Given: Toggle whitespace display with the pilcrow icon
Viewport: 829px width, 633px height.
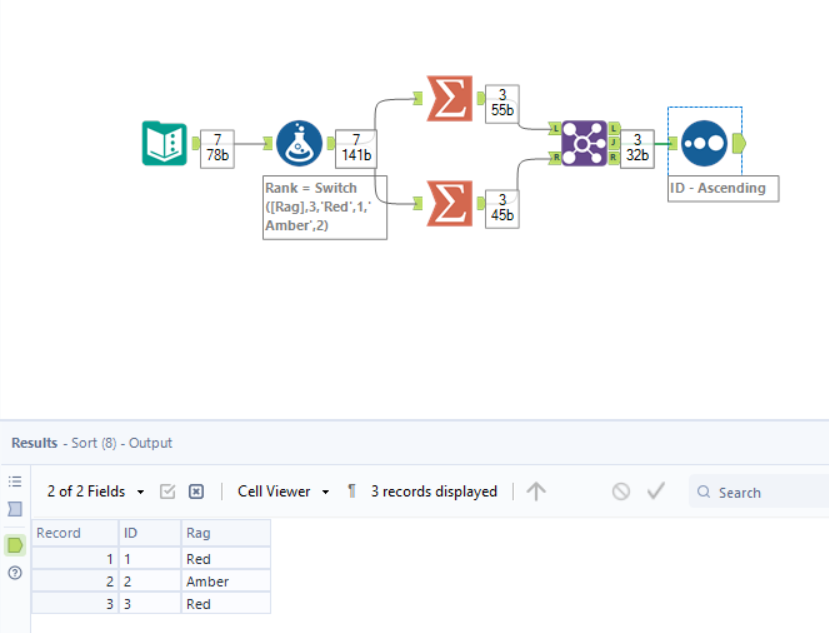Looking at the screenshot, I should point(351,491).
